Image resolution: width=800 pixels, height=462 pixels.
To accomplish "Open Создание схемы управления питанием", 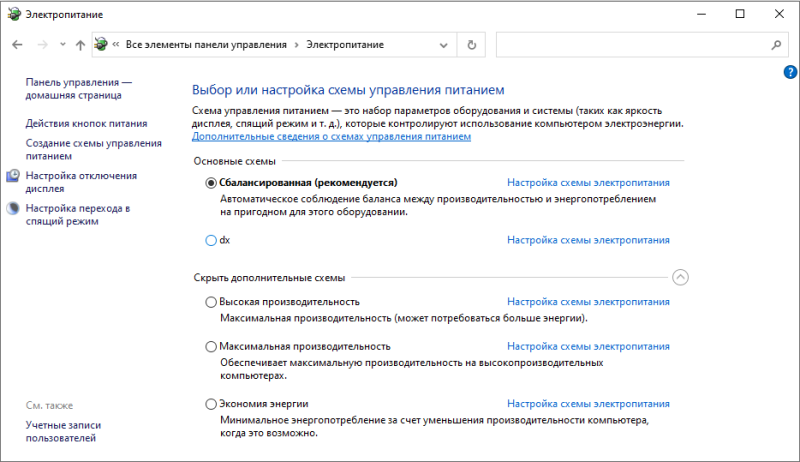I will click(94, 149).
